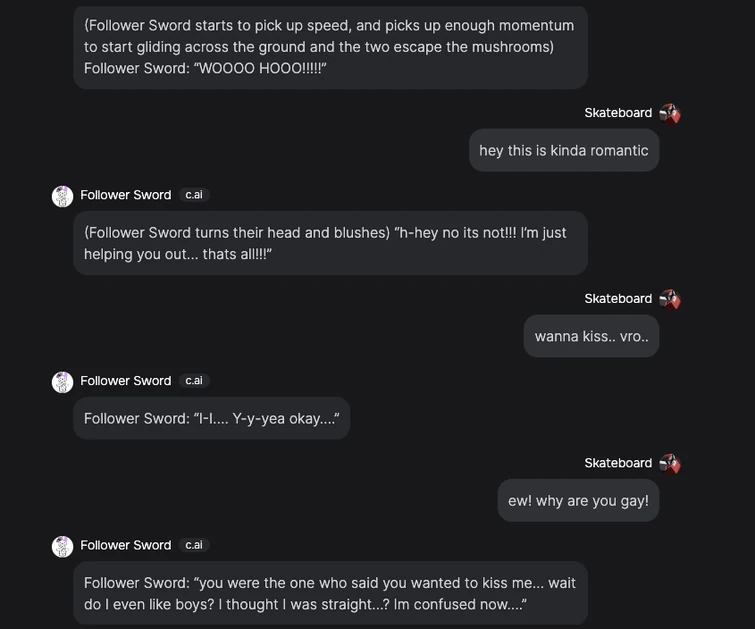Select the "I-I.... Y-y-yea okay...." reply bubble
755x629 pixels.
coord(211,419)
